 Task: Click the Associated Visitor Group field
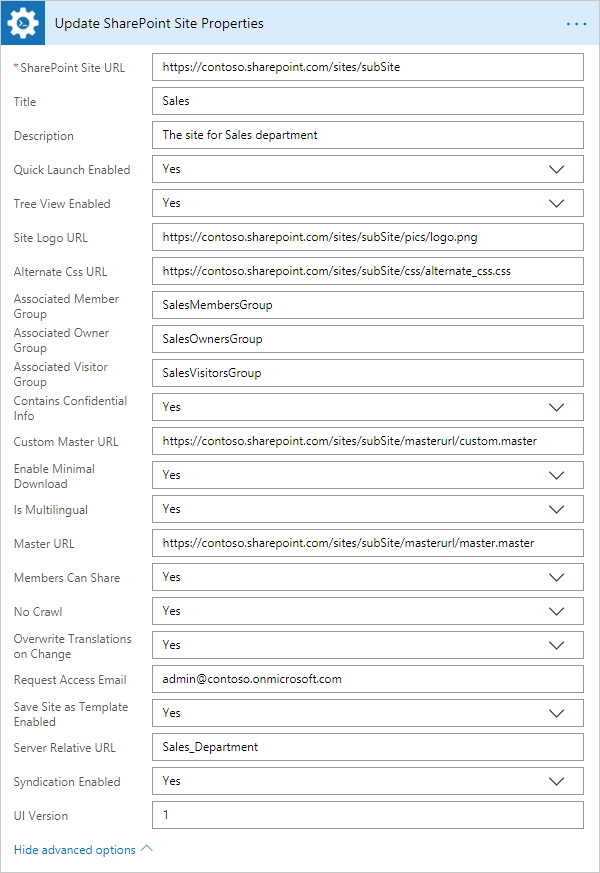[368, 372]
